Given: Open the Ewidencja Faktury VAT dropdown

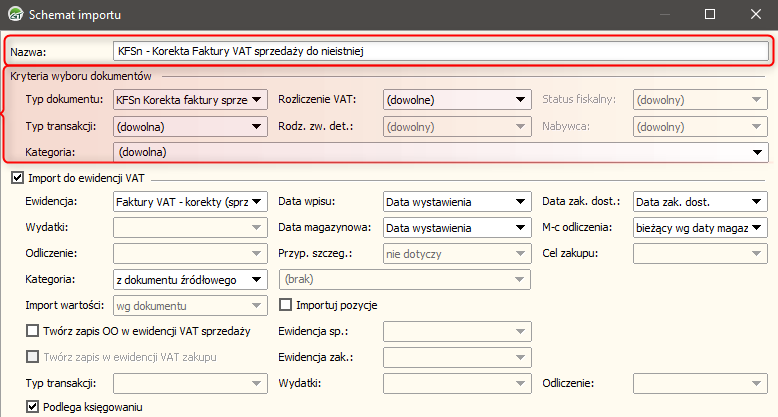Looking at the screenshot, I should tap(190, 202).
